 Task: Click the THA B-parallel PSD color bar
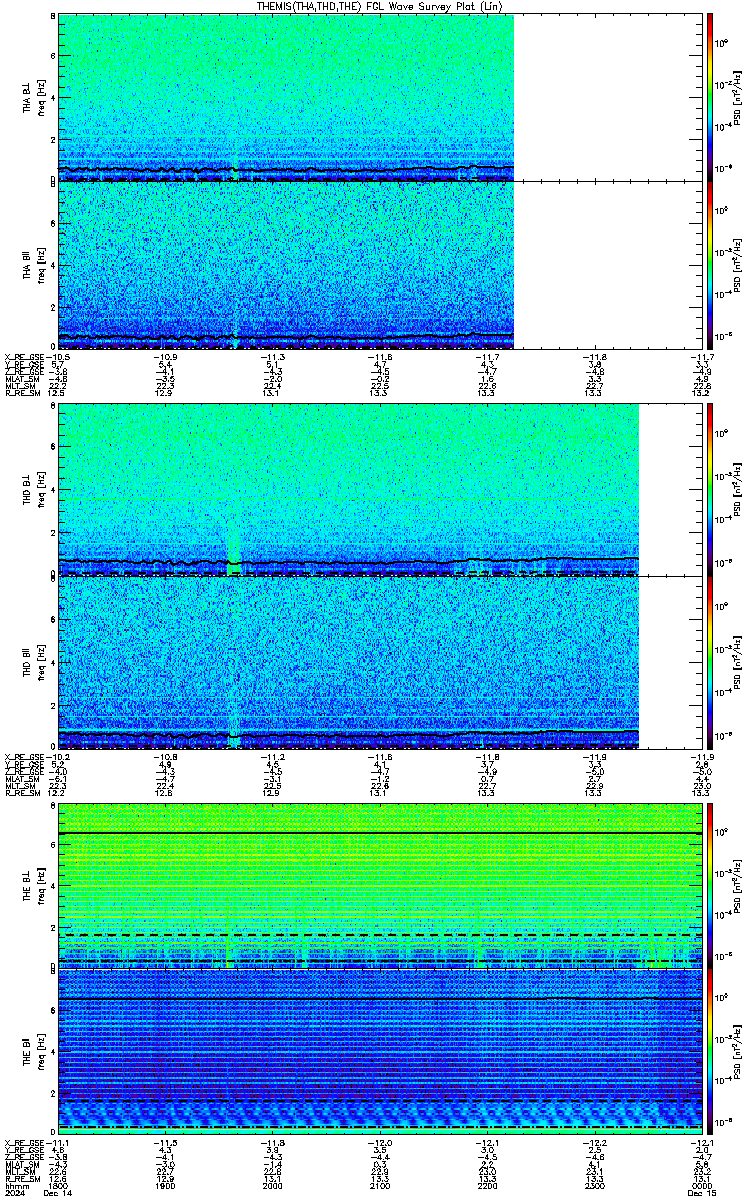710,264
